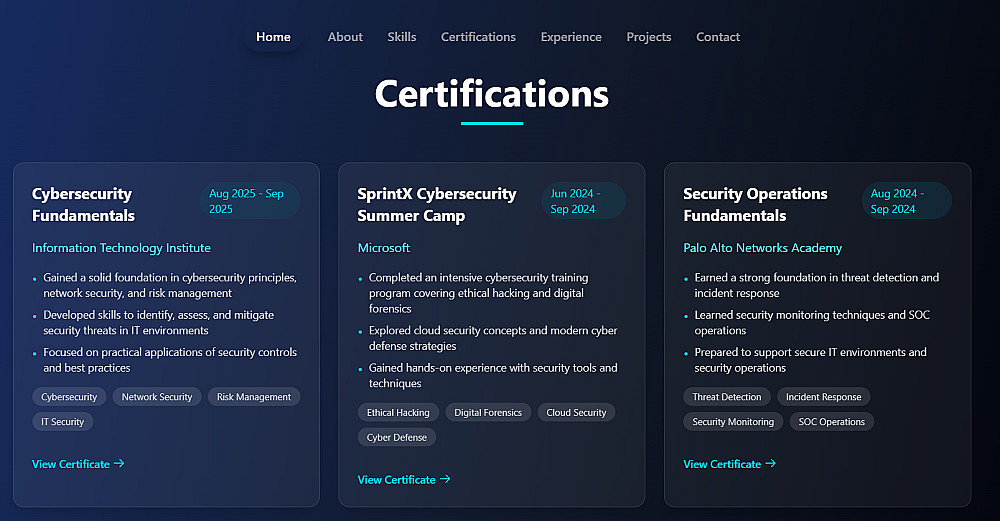
Task: Select the Threat Detection tag
Action: tap(727, 397)
